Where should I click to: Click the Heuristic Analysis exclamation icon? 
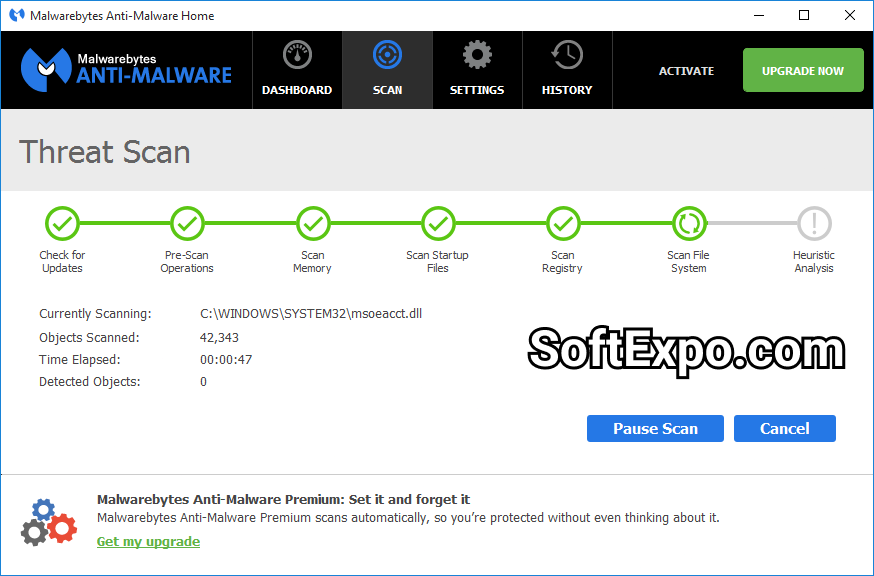[x=814, y=224]
